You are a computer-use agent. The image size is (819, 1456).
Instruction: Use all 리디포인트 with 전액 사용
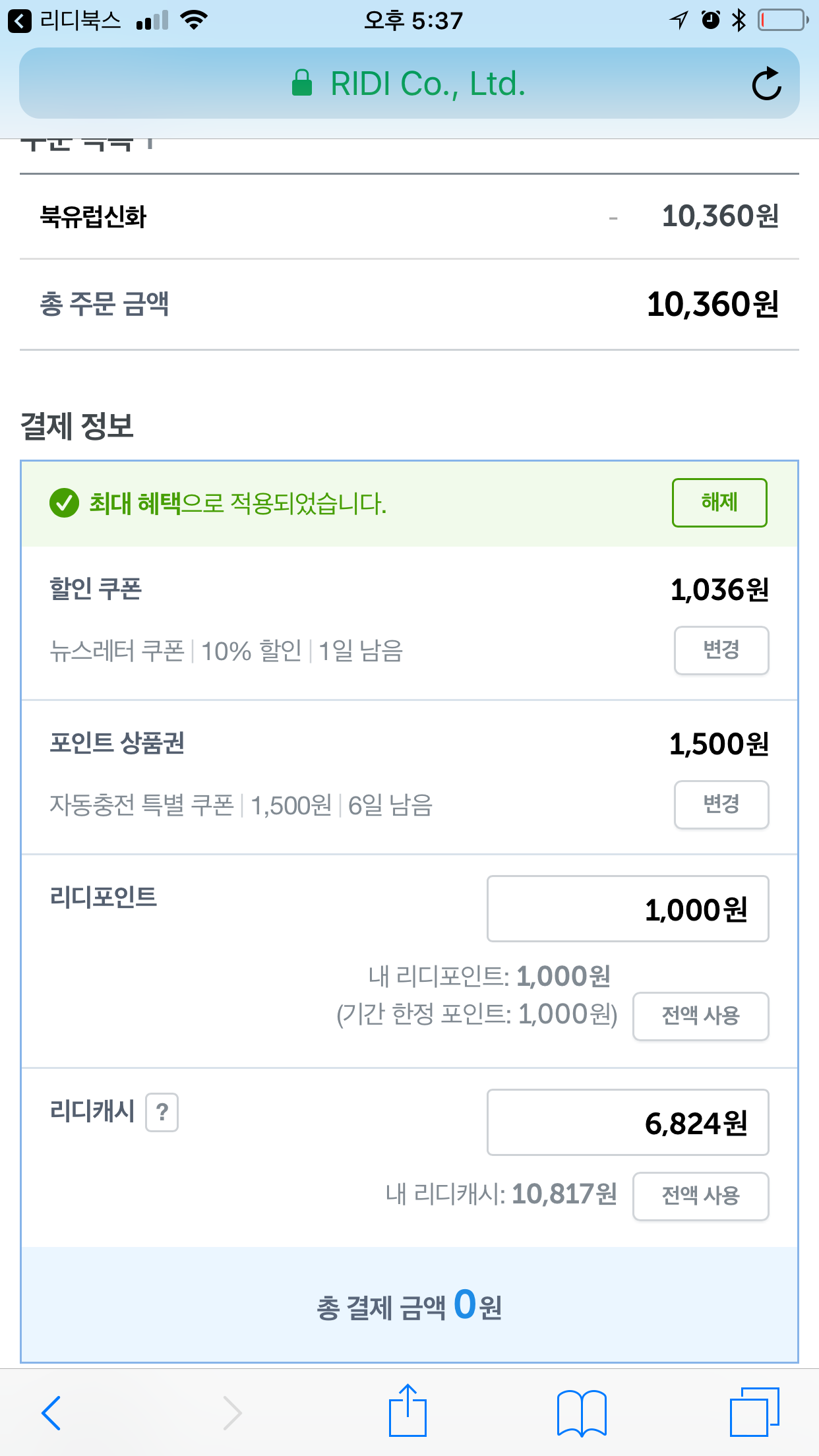coord(700,1016)
